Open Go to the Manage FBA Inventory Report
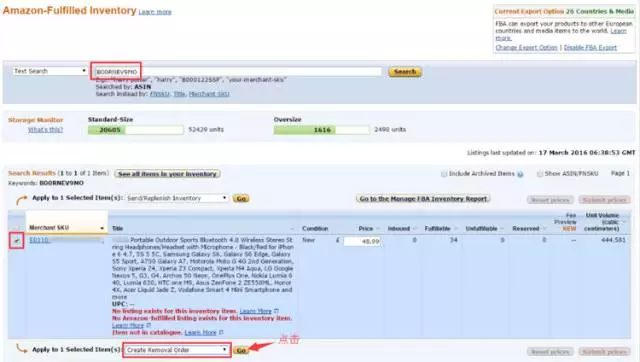Image resolution: width=640 pixels, height=362 pixels. coord(423,199)
